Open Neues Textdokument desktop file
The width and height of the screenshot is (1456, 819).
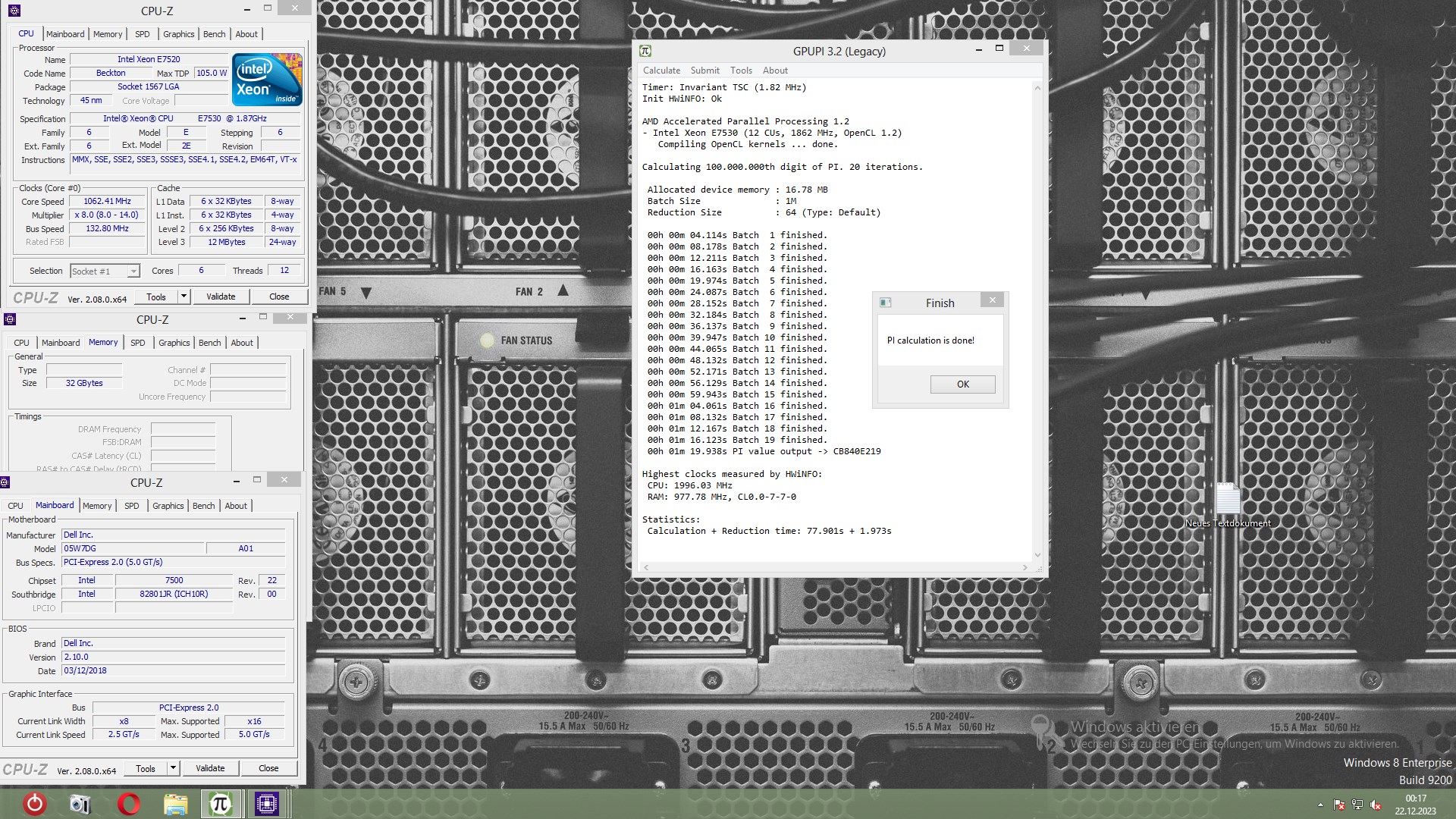click(x=1228, y=505)
